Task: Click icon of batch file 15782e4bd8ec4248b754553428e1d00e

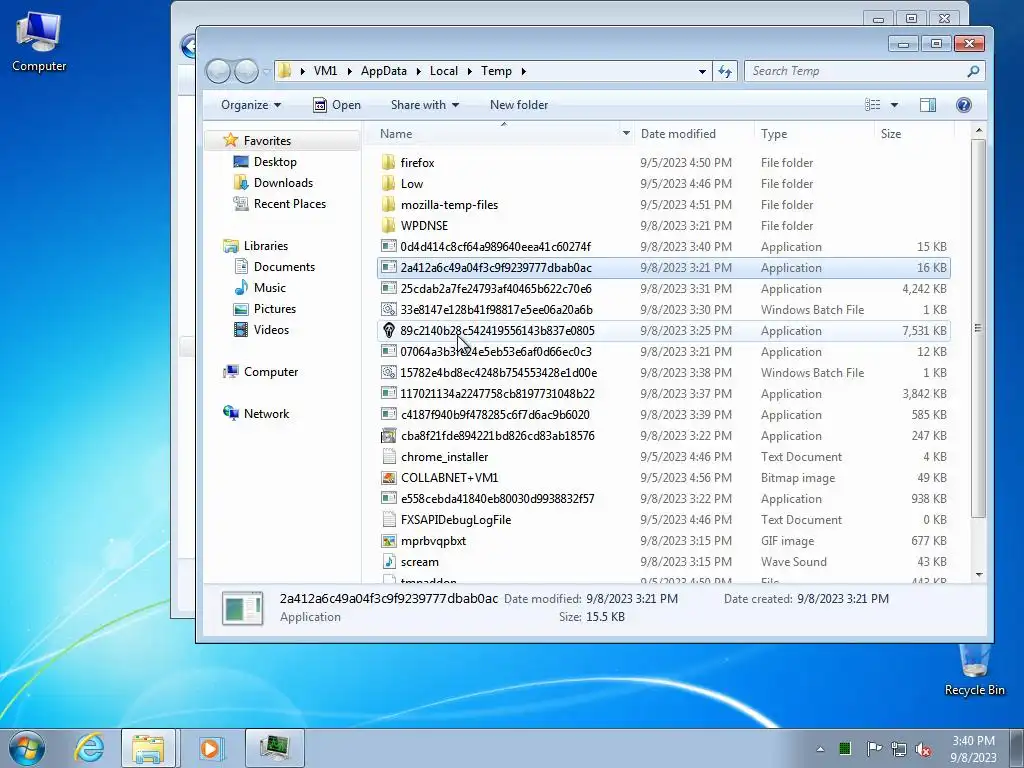Action: pos(389,372)
